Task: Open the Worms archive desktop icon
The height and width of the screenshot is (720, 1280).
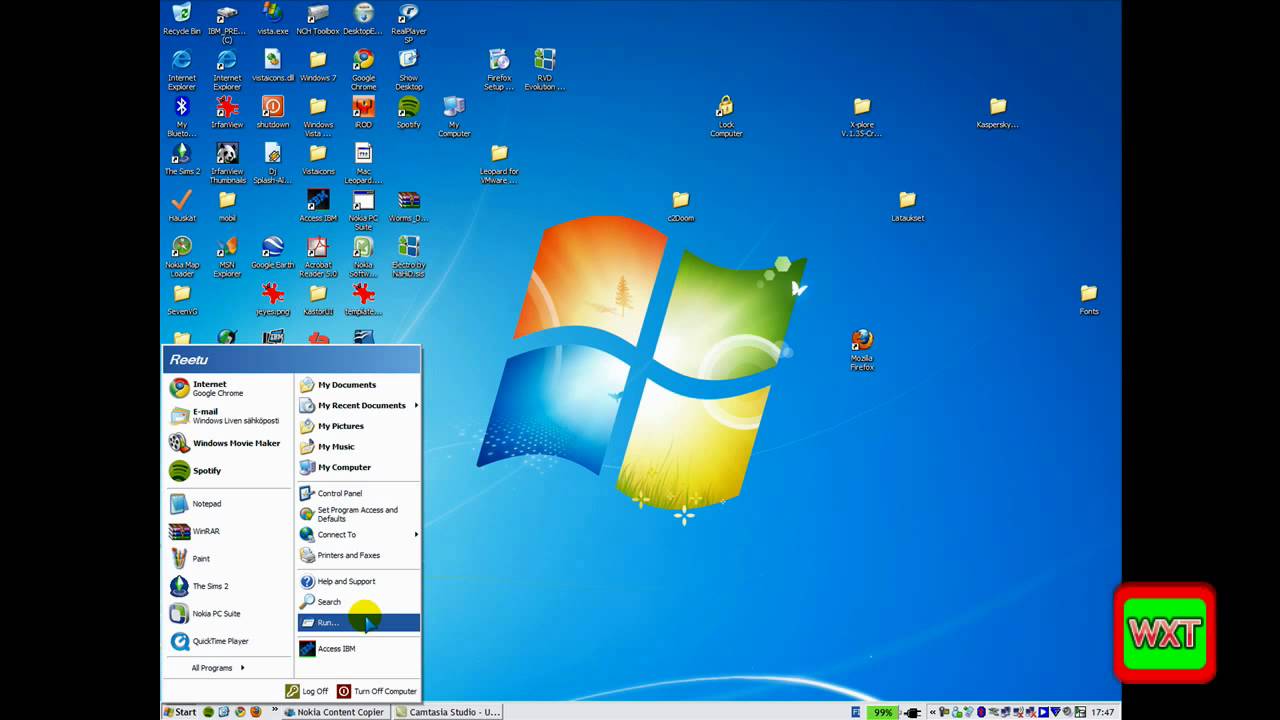Action: click(x=408, y=205)
